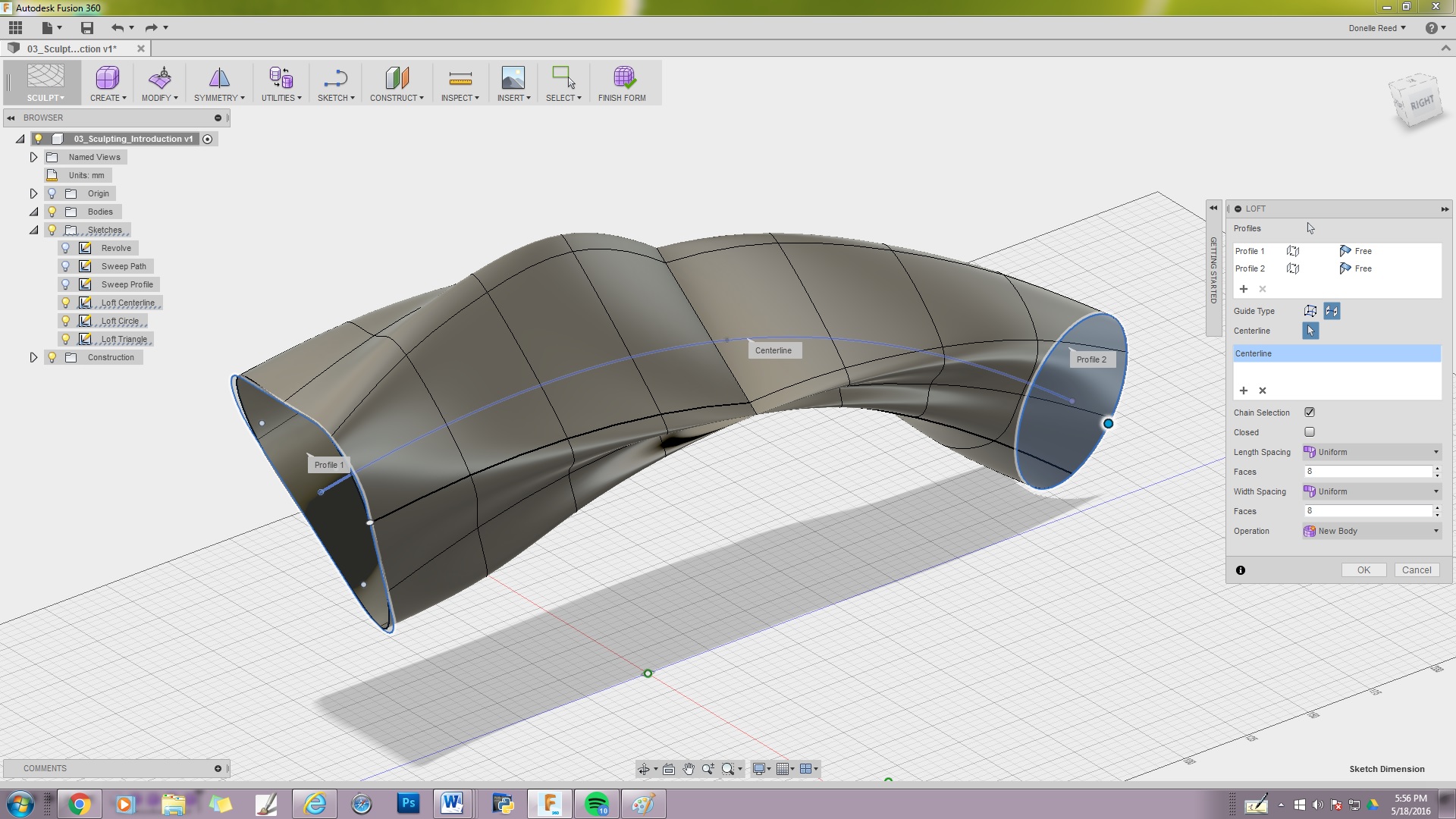The width and height of the screenshot is (1456, 819).
Task: Click the Sketch tool icon
Action: click(x=335, y=77)
